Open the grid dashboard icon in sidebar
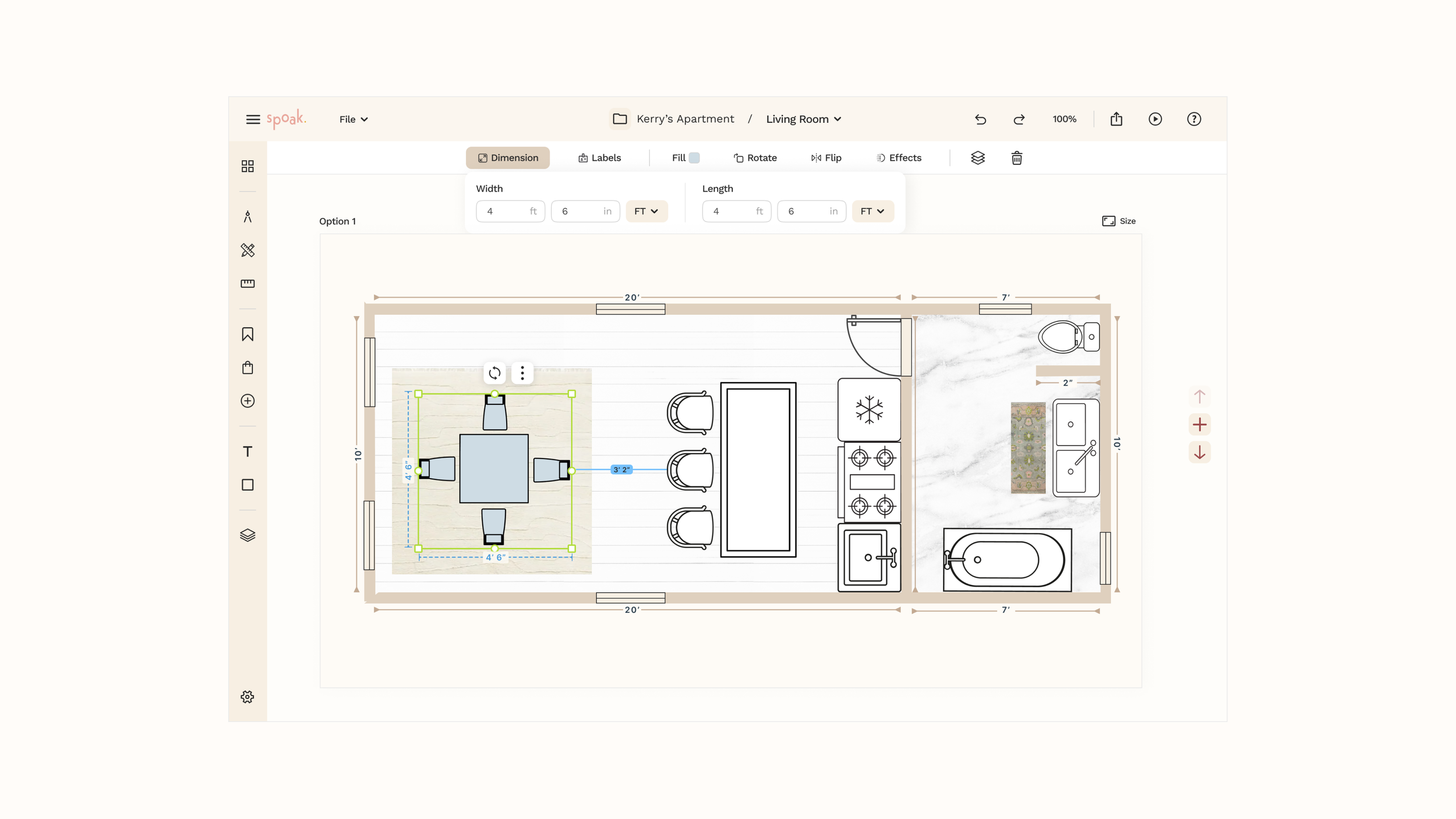 [248, 166]
